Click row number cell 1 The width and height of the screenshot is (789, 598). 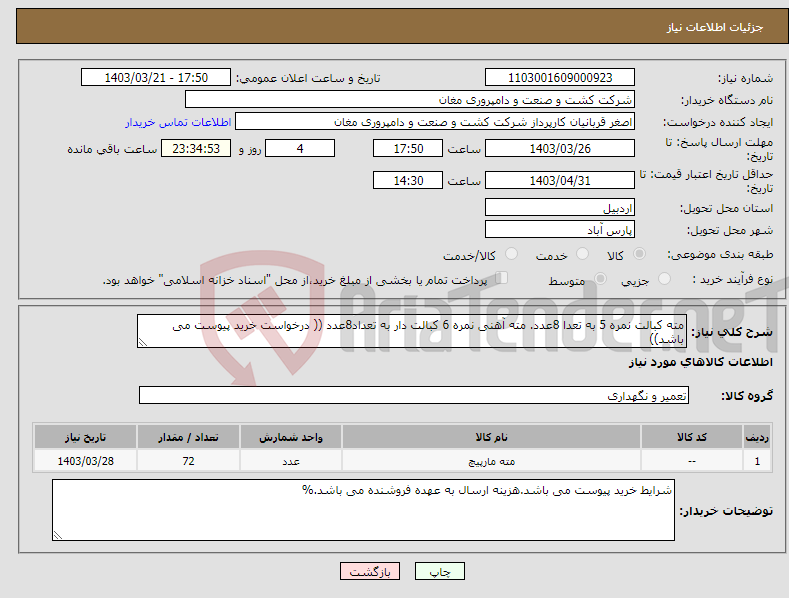[x=757, y=461]
